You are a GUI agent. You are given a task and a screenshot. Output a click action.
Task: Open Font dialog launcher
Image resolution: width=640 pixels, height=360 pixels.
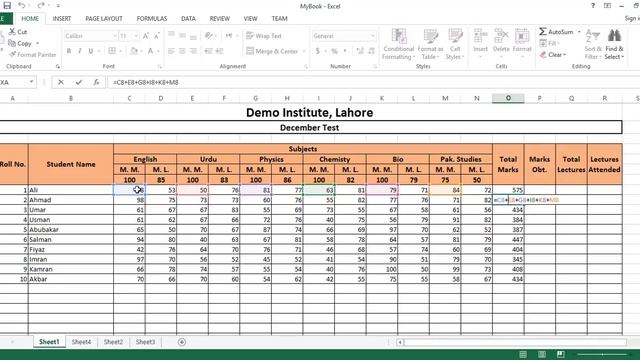click(160, 66)
